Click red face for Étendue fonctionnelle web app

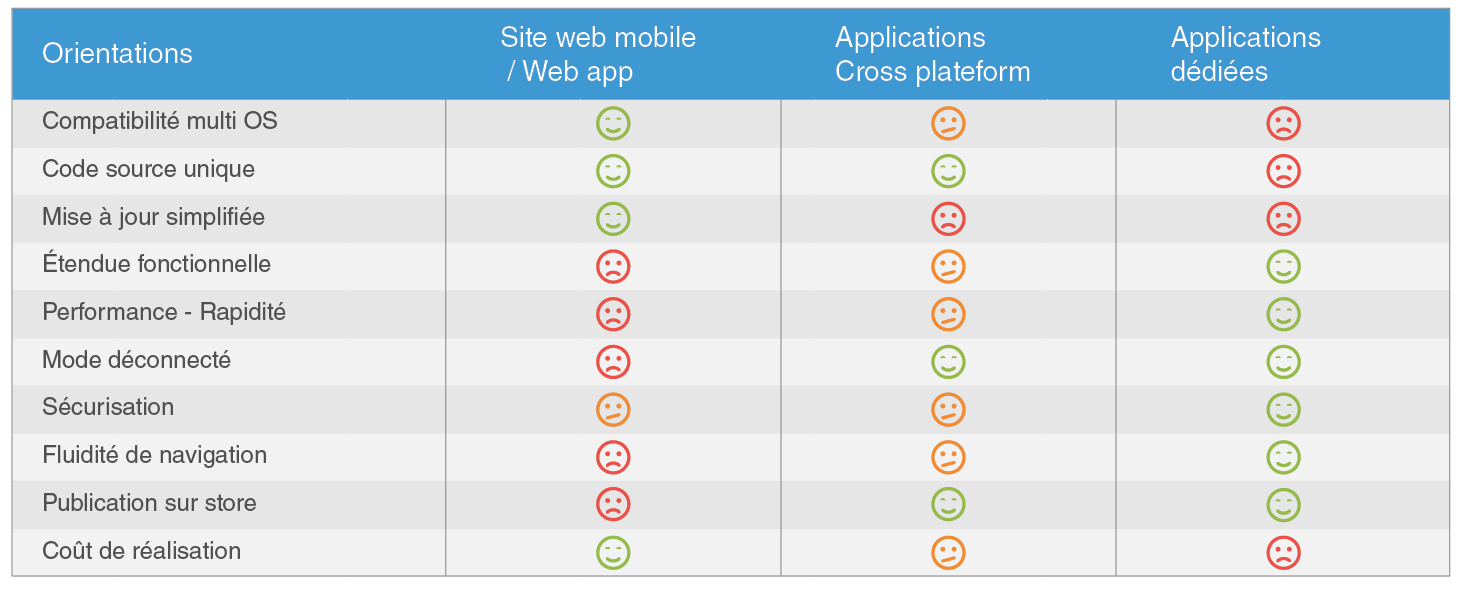[x=613, y=267]
